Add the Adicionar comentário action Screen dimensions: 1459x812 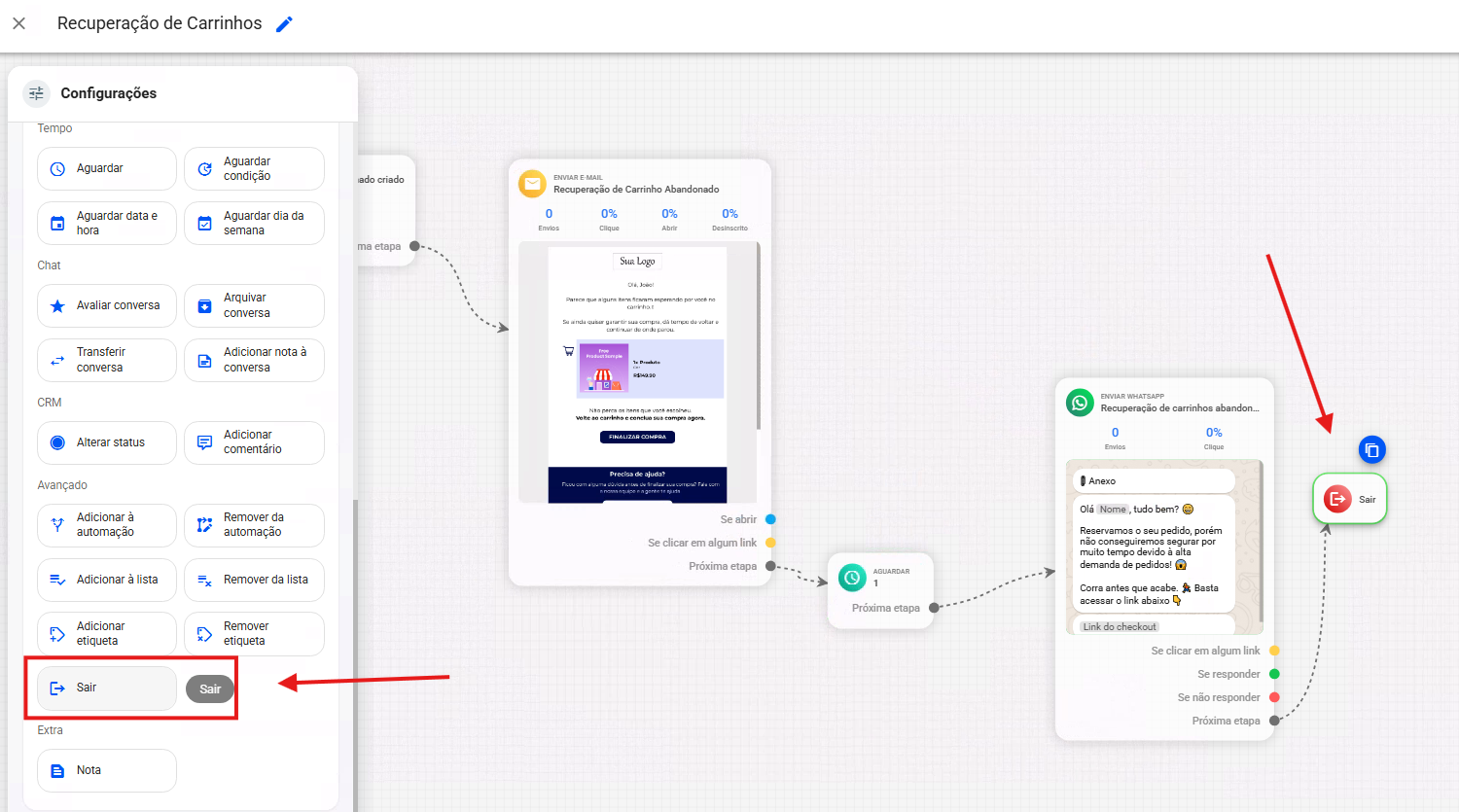pyautogui.click(x=254, y=442)
